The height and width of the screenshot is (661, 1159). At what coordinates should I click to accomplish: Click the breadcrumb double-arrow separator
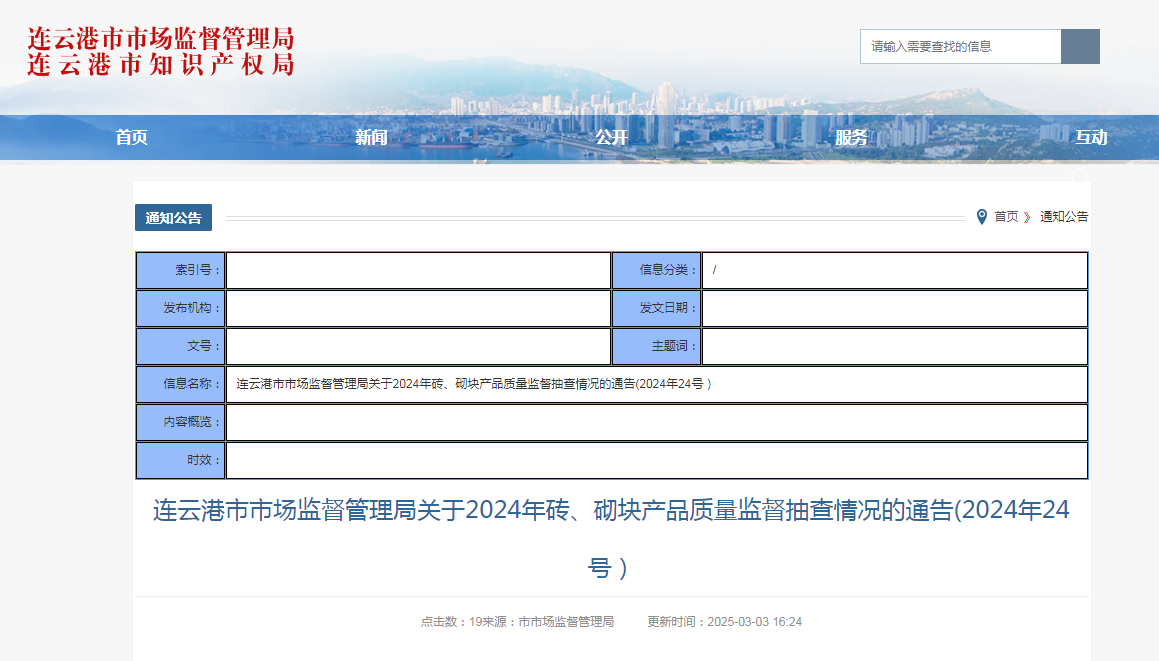coord(1027,217)
